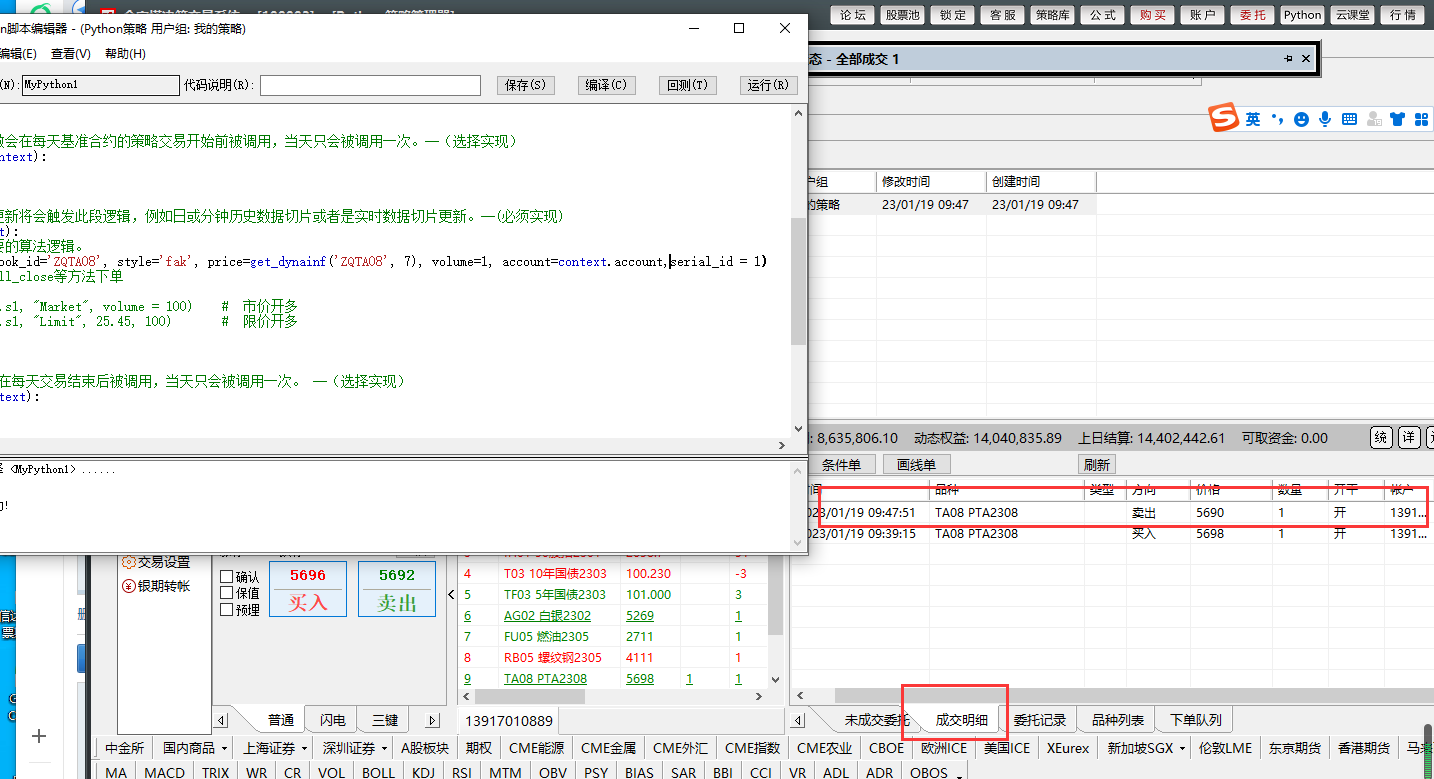This screenshot has height=779, width=1434.
Task: Open Sogou skin shirt icon
Action: [1397, 119]
